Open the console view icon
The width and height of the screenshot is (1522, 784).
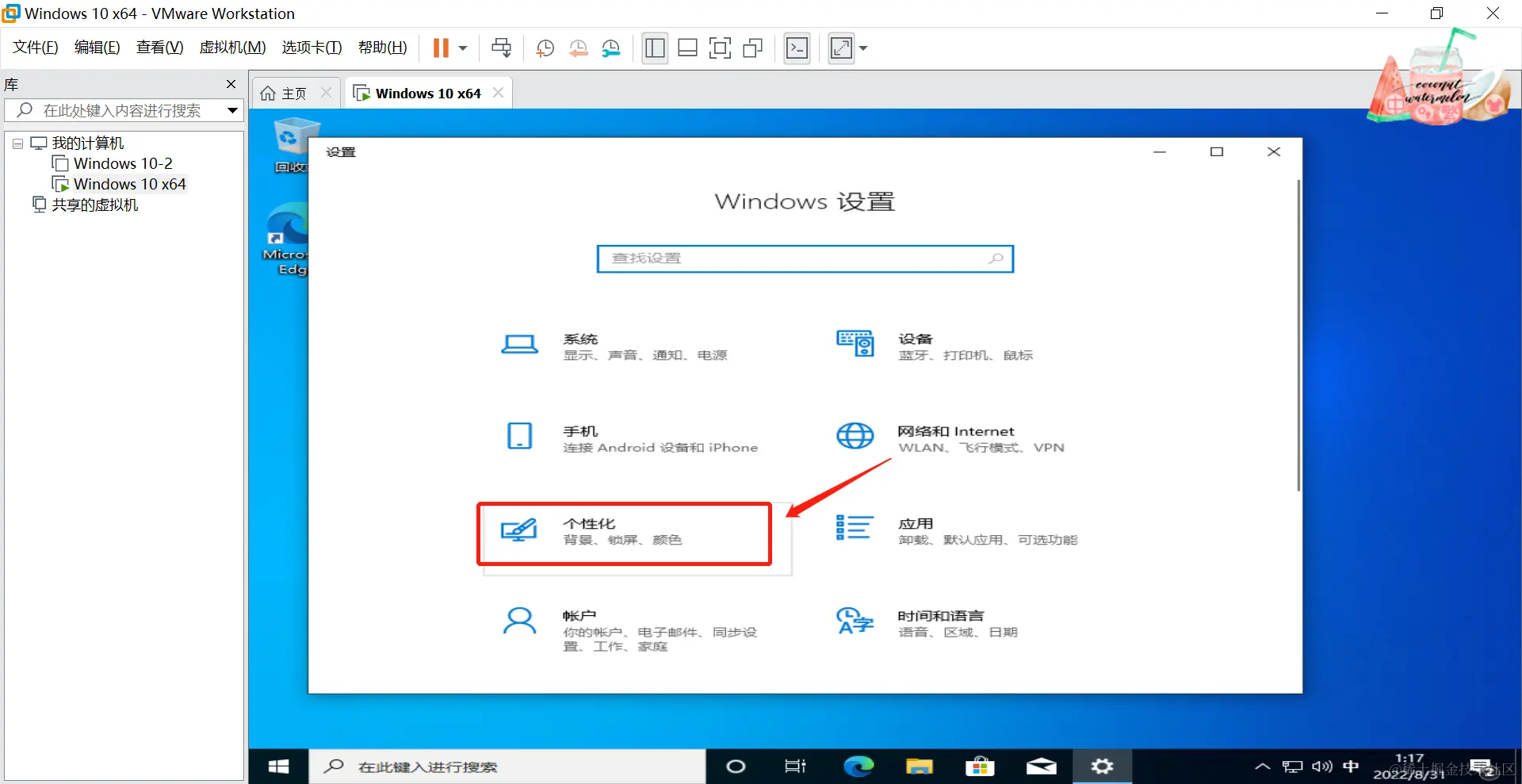tap(797, 48)
